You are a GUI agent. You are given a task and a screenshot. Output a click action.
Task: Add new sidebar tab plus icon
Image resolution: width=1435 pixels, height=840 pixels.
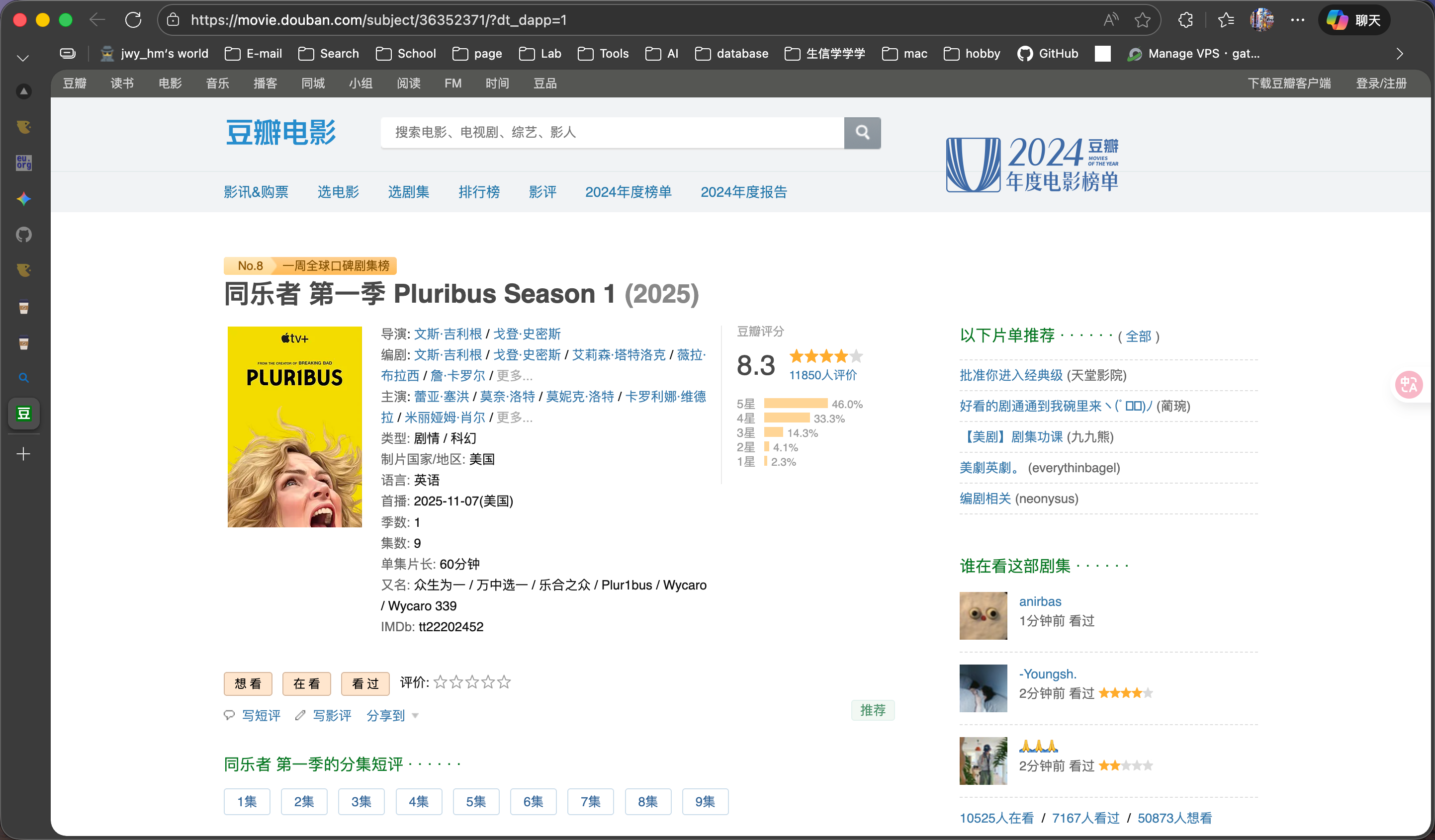(x=23, y=454)
